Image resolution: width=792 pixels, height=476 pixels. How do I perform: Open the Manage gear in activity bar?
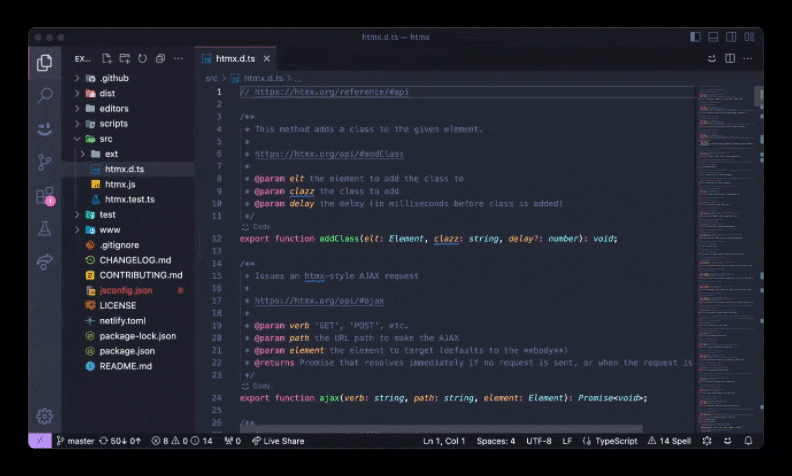coord(44,416)
